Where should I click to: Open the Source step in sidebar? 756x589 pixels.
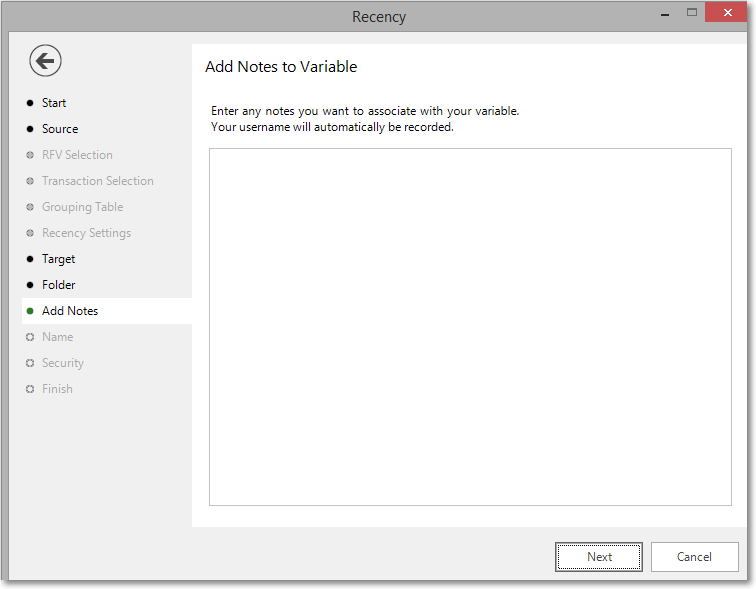pyautogui.click(x=60, y=129)
